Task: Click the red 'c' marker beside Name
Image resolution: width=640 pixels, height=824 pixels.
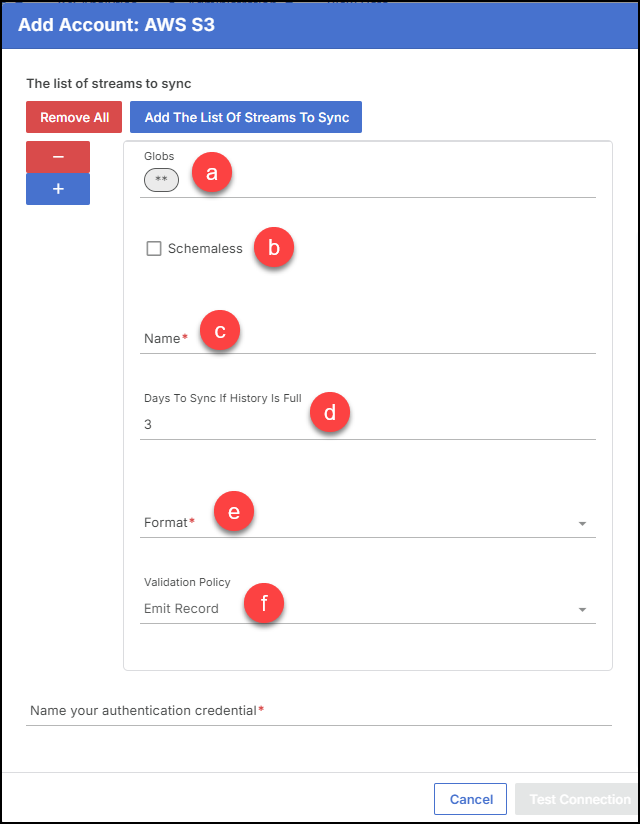Action: (x=220, y=331)
